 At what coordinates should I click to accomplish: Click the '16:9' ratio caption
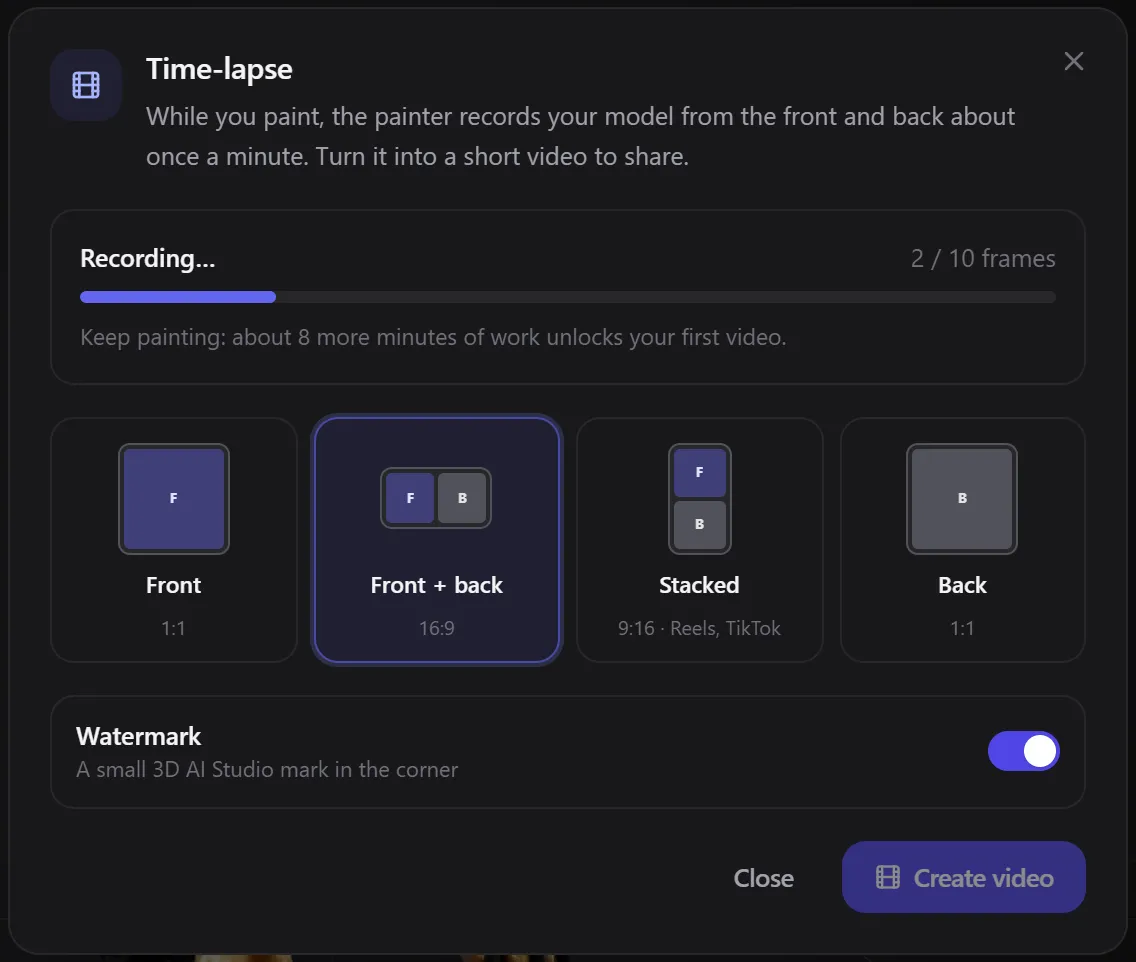click(x=437, y=628)
